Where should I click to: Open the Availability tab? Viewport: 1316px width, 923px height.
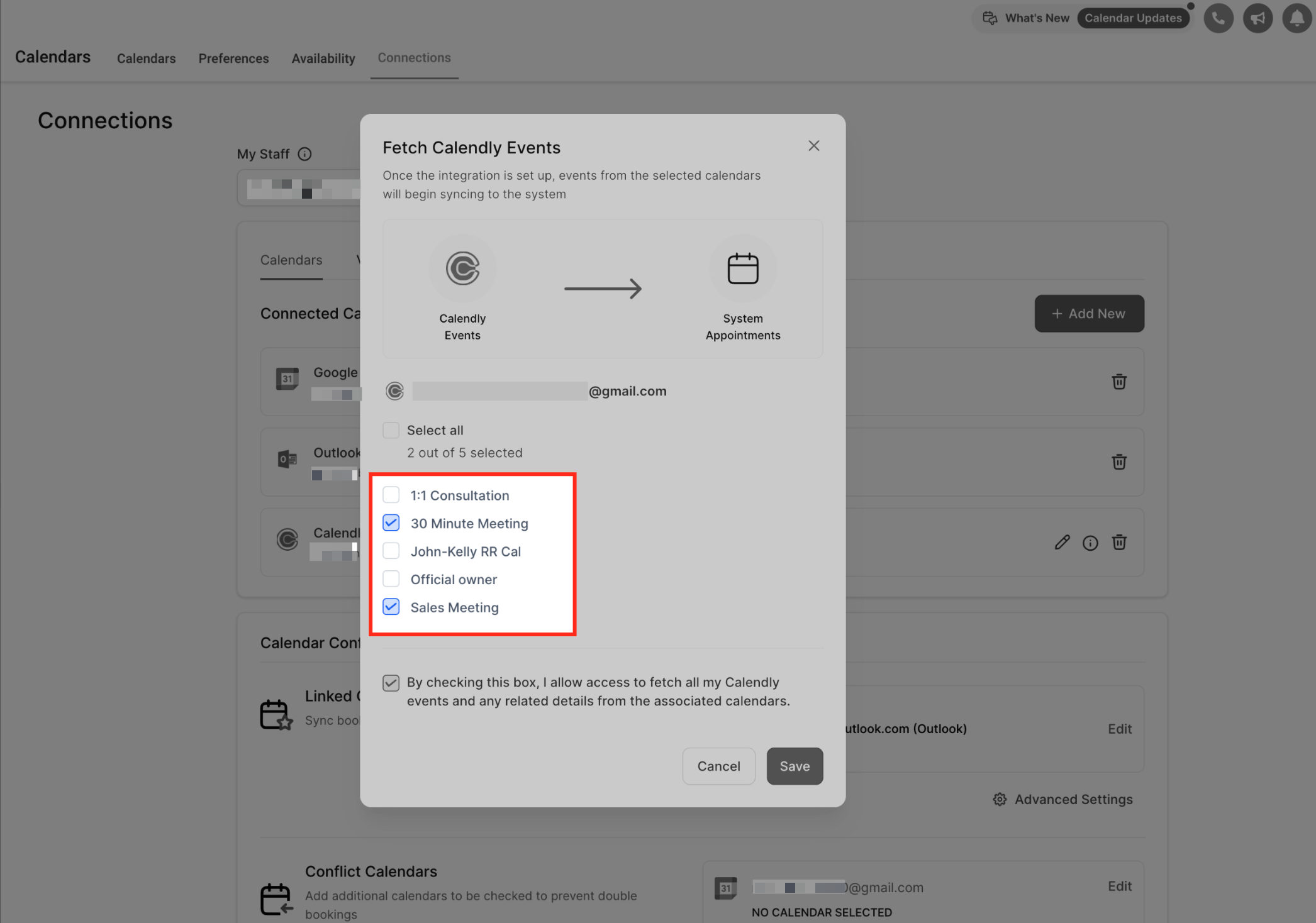pos(323,58)
